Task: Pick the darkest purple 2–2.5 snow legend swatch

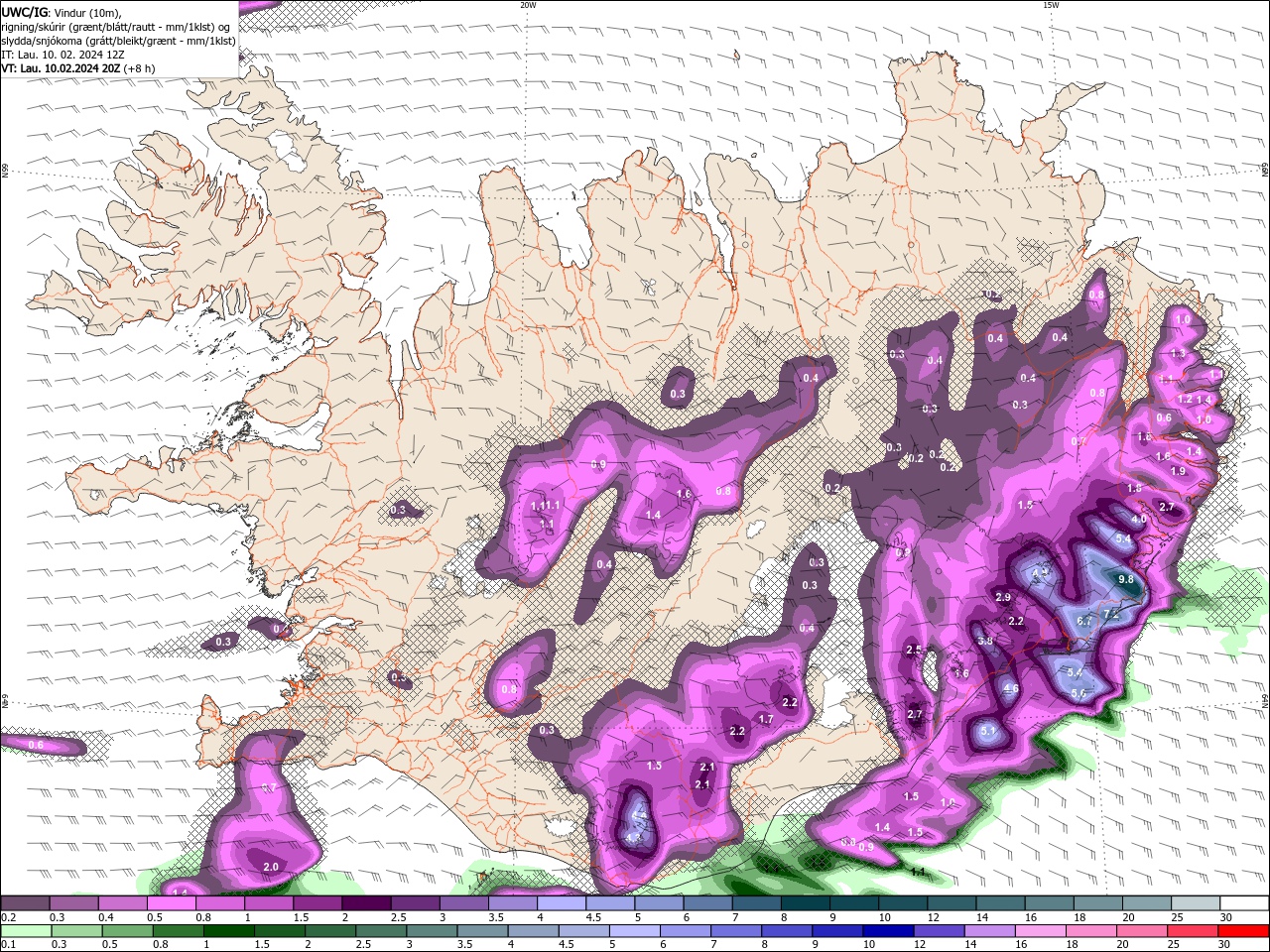Action: click(x=365, y=903)
